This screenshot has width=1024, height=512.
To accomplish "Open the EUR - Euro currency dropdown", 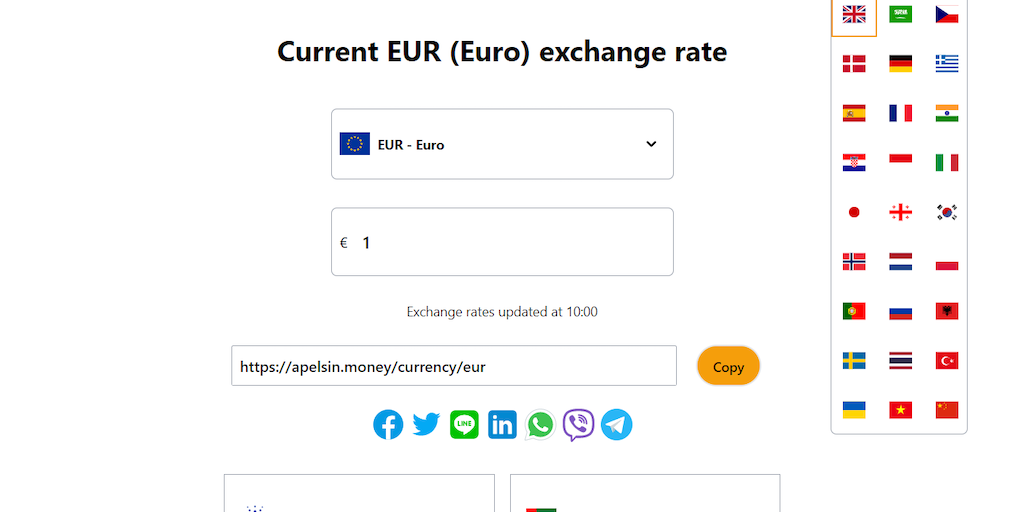I will pyautogui.click(x=502, y=144).
